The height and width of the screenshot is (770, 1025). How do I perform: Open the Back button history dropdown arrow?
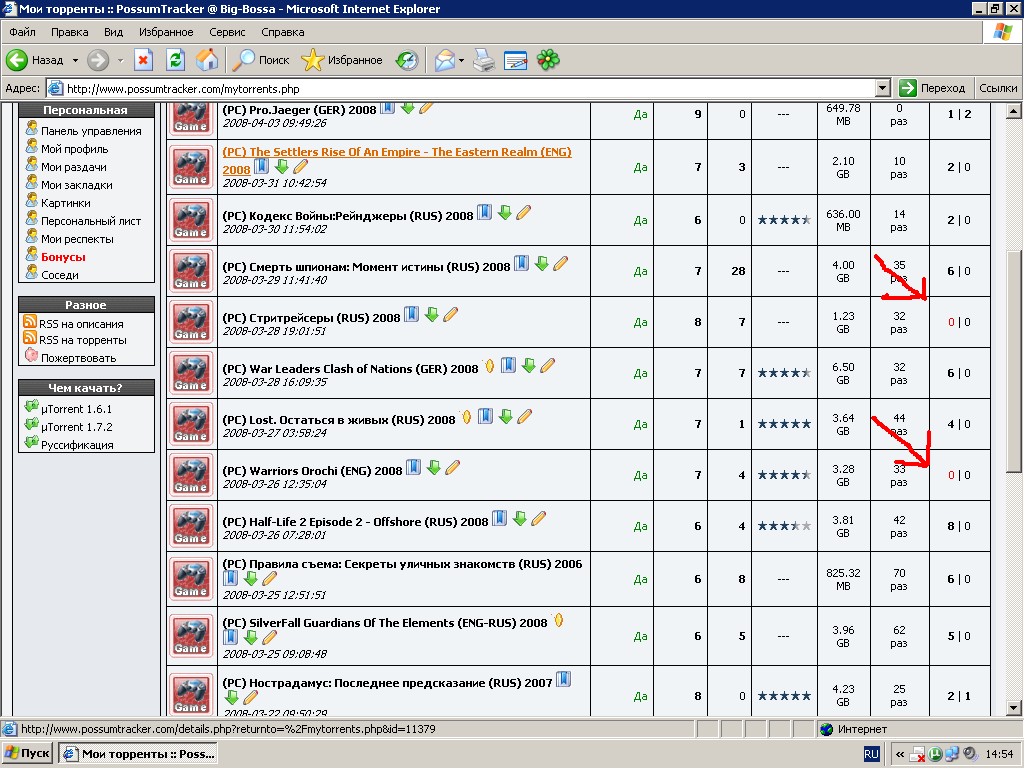75,60
